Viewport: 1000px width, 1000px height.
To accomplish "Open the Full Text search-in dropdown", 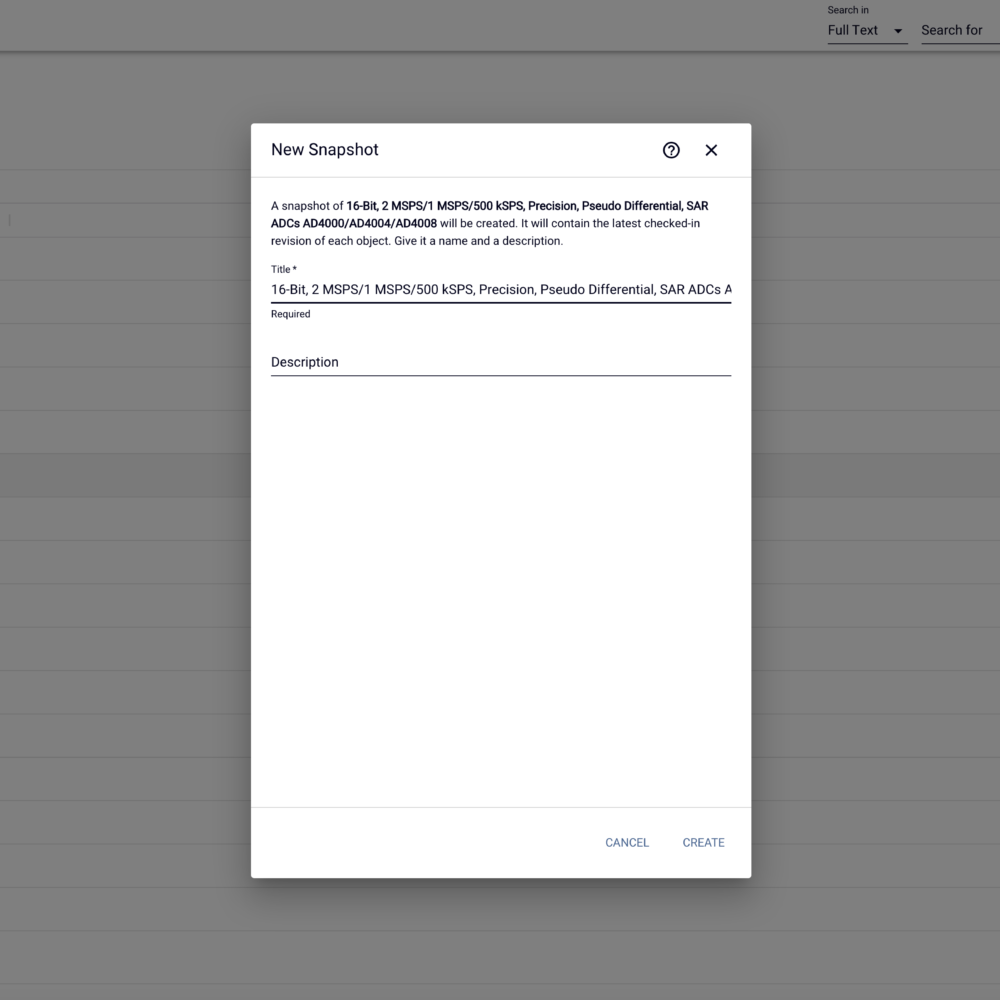I will [x=867, y=31].
